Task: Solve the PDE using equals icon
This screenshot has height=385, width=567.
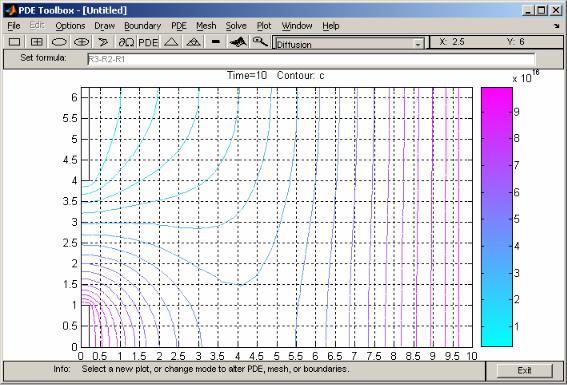Action: pyautogui.click(x=216, y=42)
